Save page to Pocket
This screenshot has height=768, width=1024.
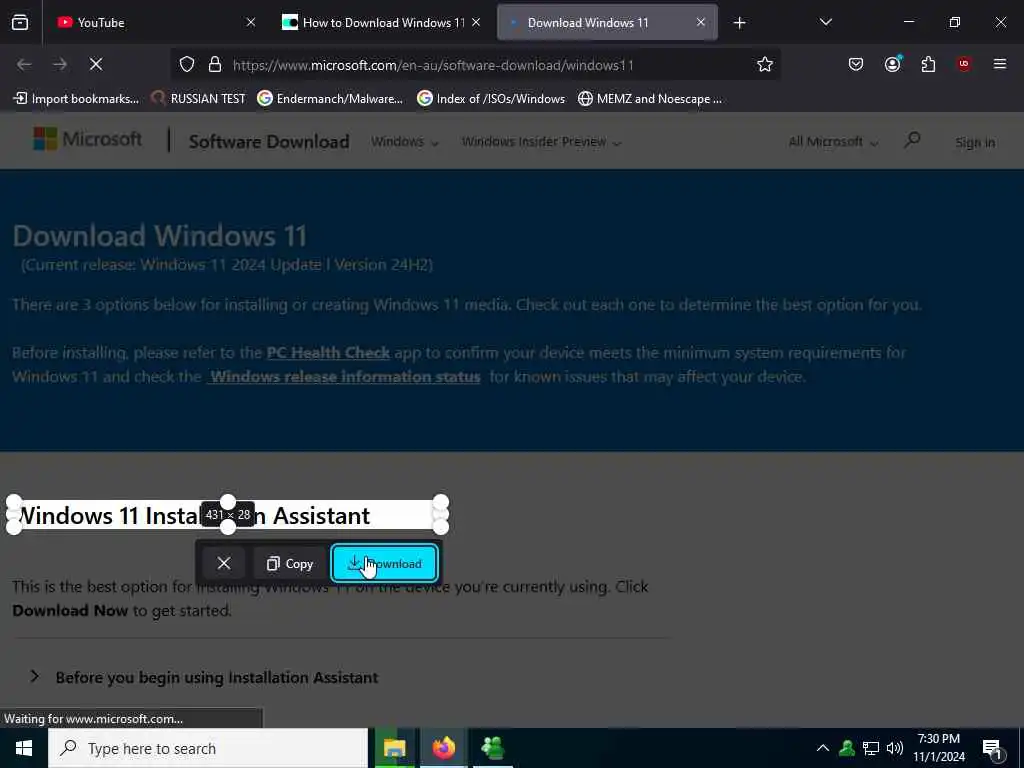click(856, 64)
